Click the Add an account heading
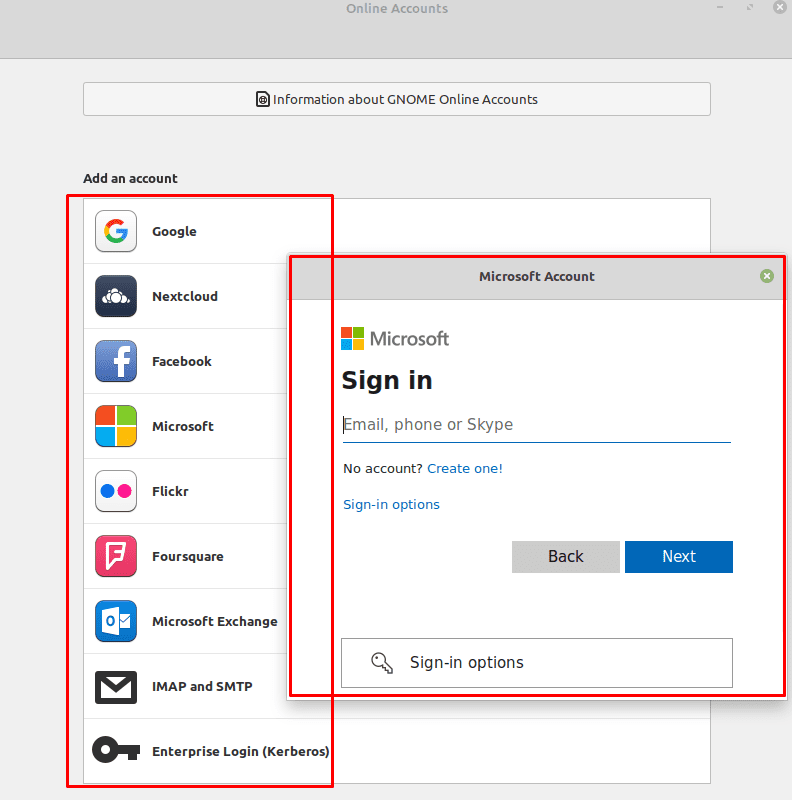Viewport: 792px width, 800px height. (130, 179)
